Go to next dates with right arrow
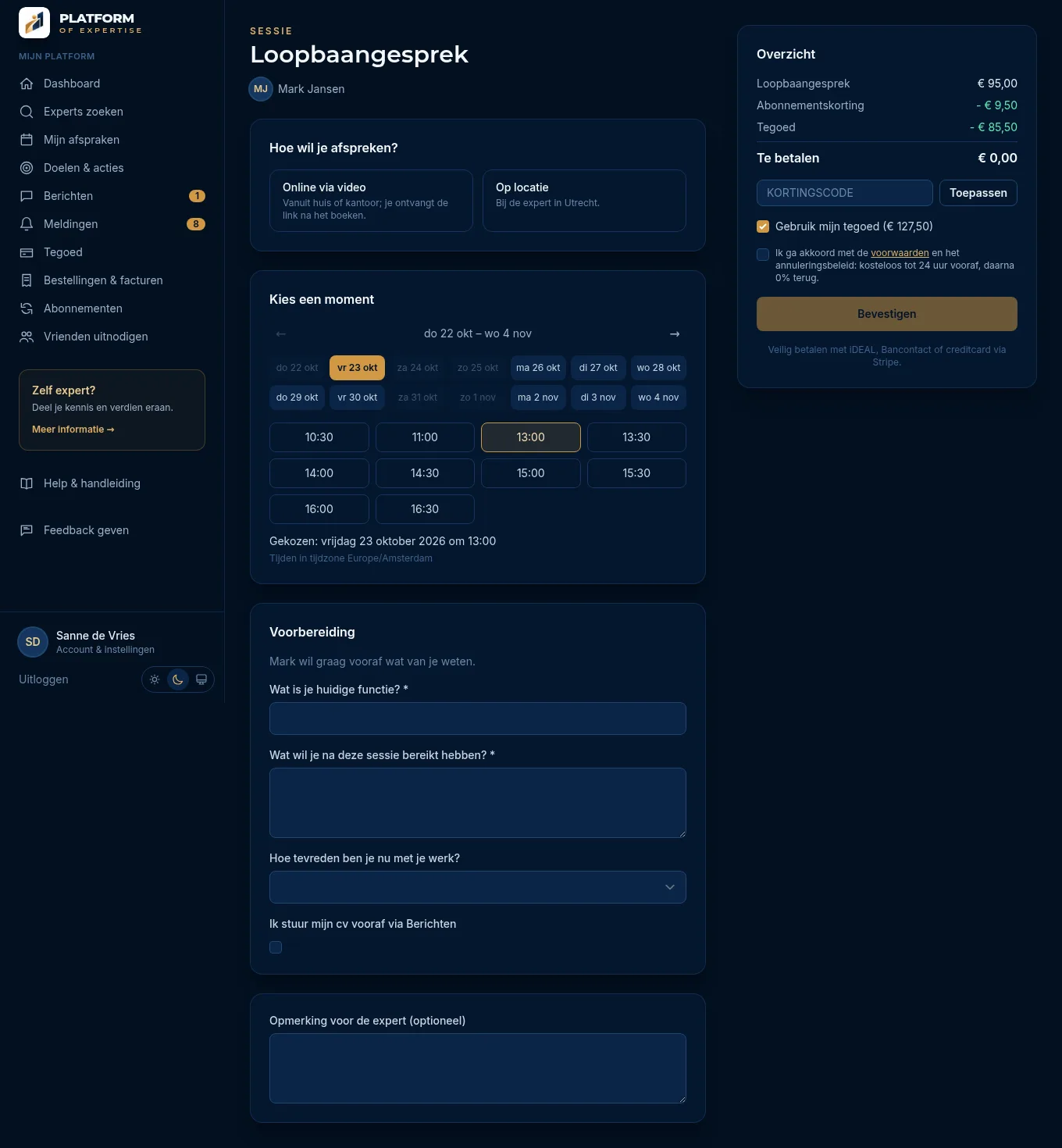1062x1148 pixels. (x=675, y=333)
